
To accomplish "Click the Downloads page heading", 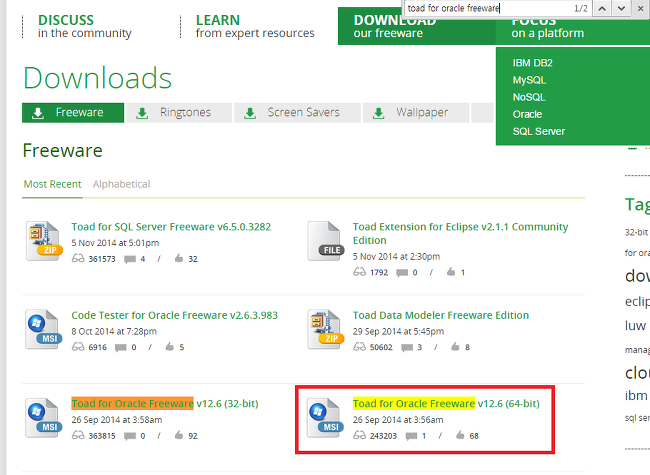I will 97,78.
